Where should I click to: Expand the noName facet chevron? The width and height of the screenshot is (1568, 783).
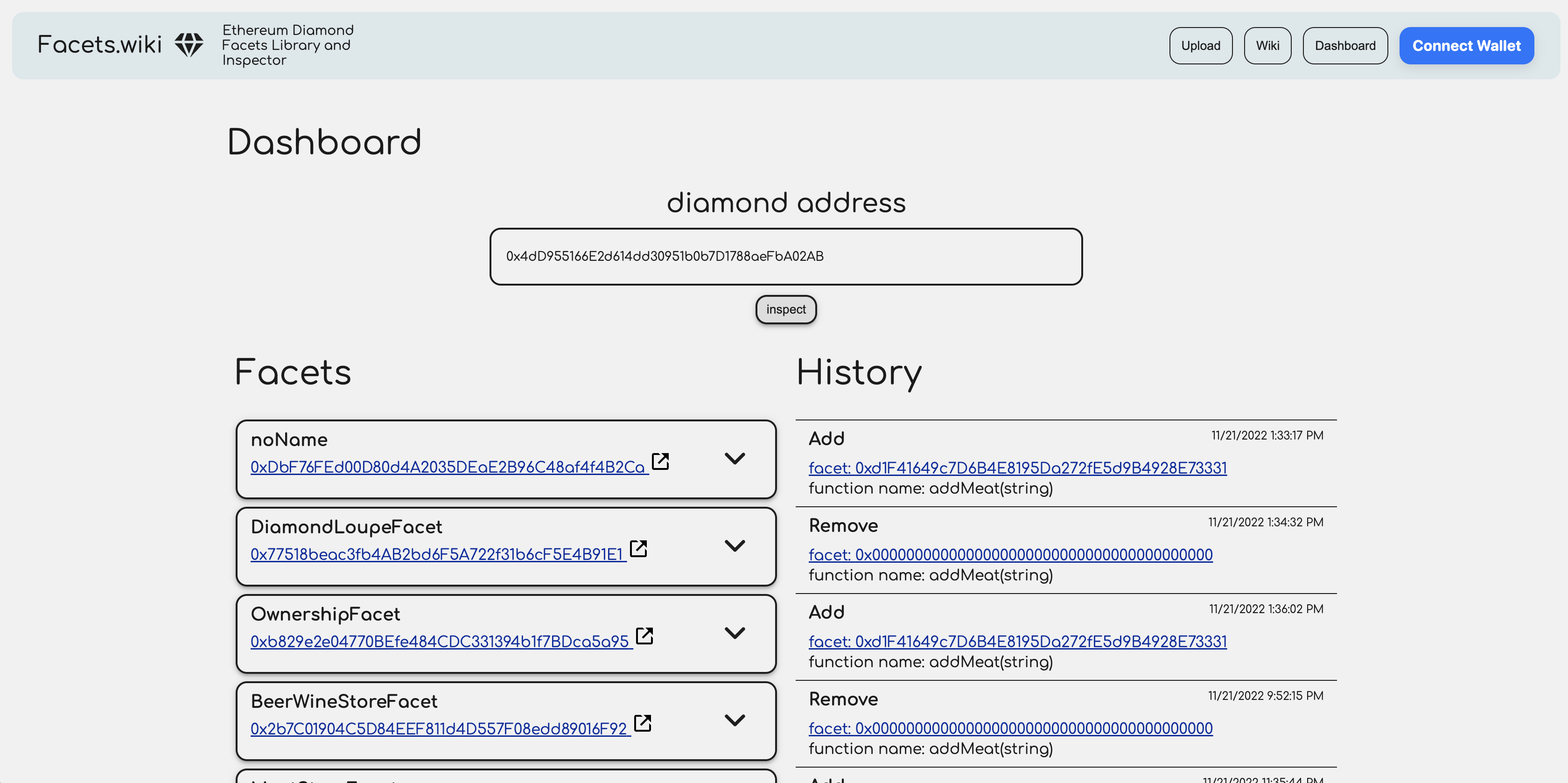click(x=735, y=459)
